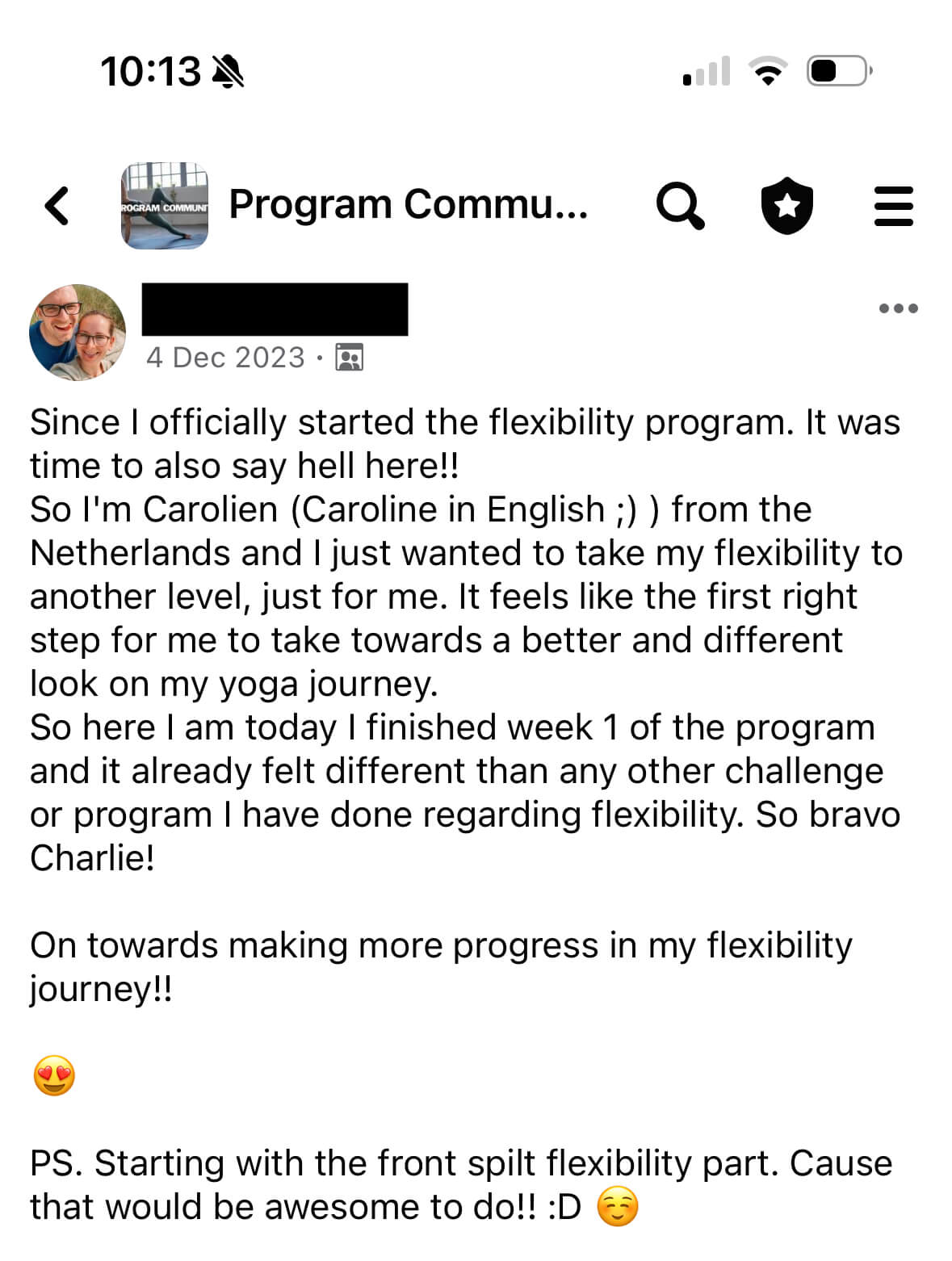Screen dimensions: 952x1261
Task: Search the group with the magnifier icon
Action: (680, 206)
